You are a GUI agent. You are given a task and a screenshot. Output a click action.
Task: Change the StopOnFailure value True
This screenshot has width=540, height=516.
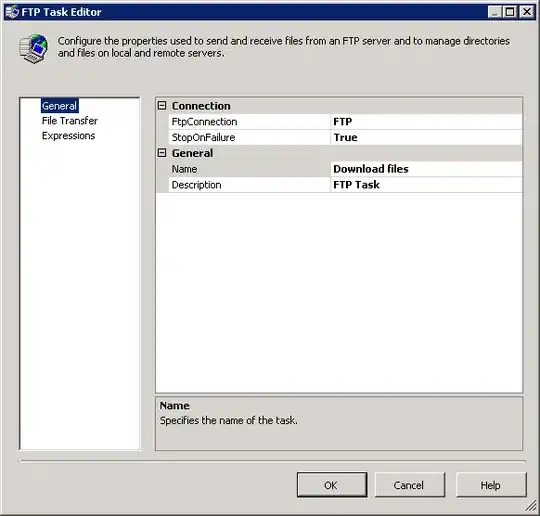pyautogui.click(x=426, y=137)
